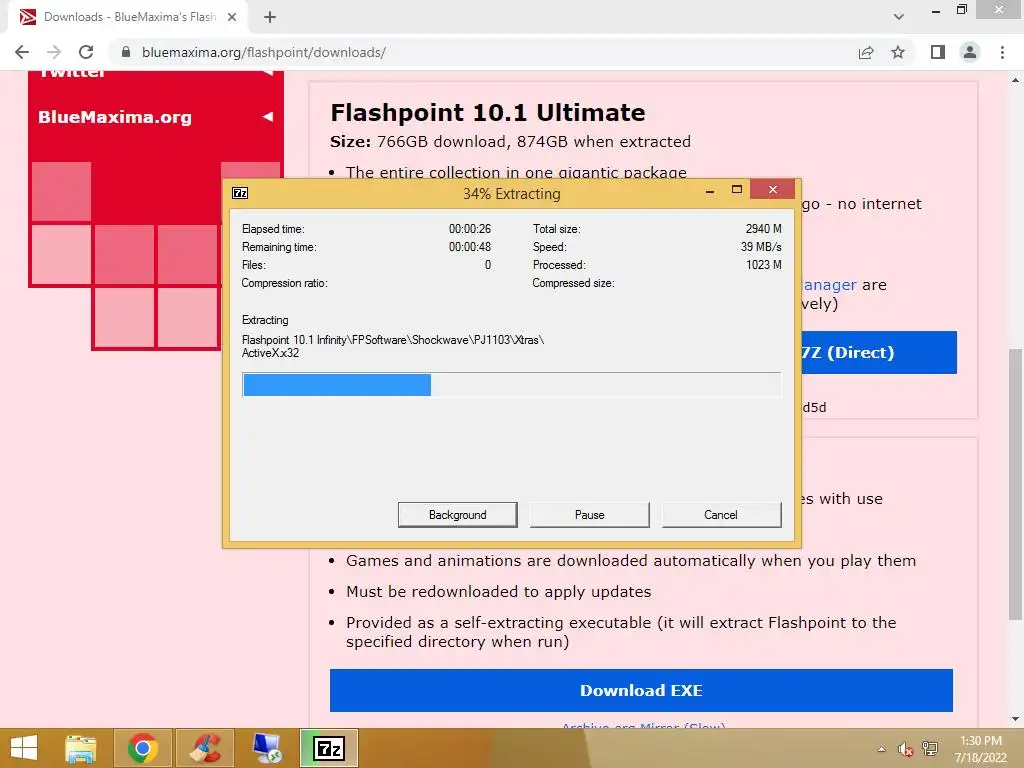The width and height of the screenshot is (1024, 768).
Task: Reload the page with the refresh icon
Action: [86, 52]
